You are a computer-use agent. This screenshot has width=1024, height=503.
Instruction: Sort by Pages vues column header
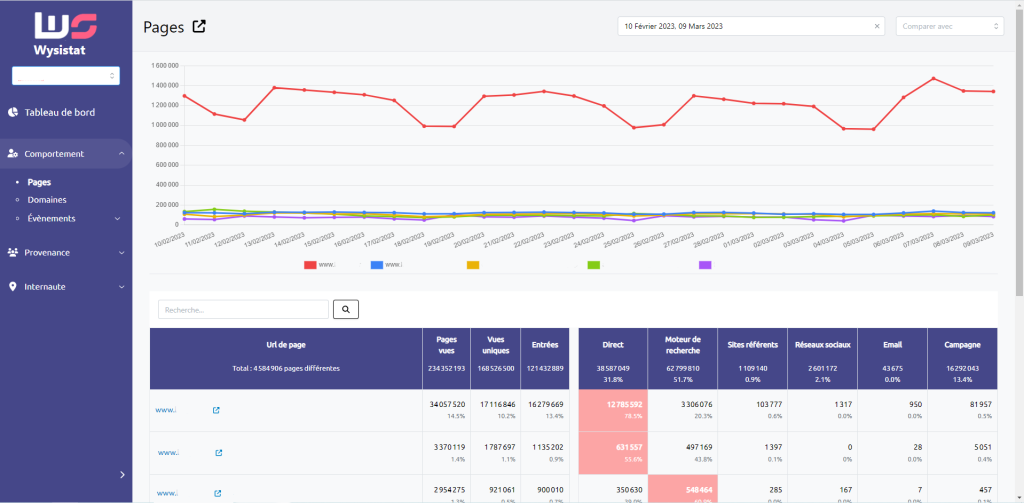(444, 345)
